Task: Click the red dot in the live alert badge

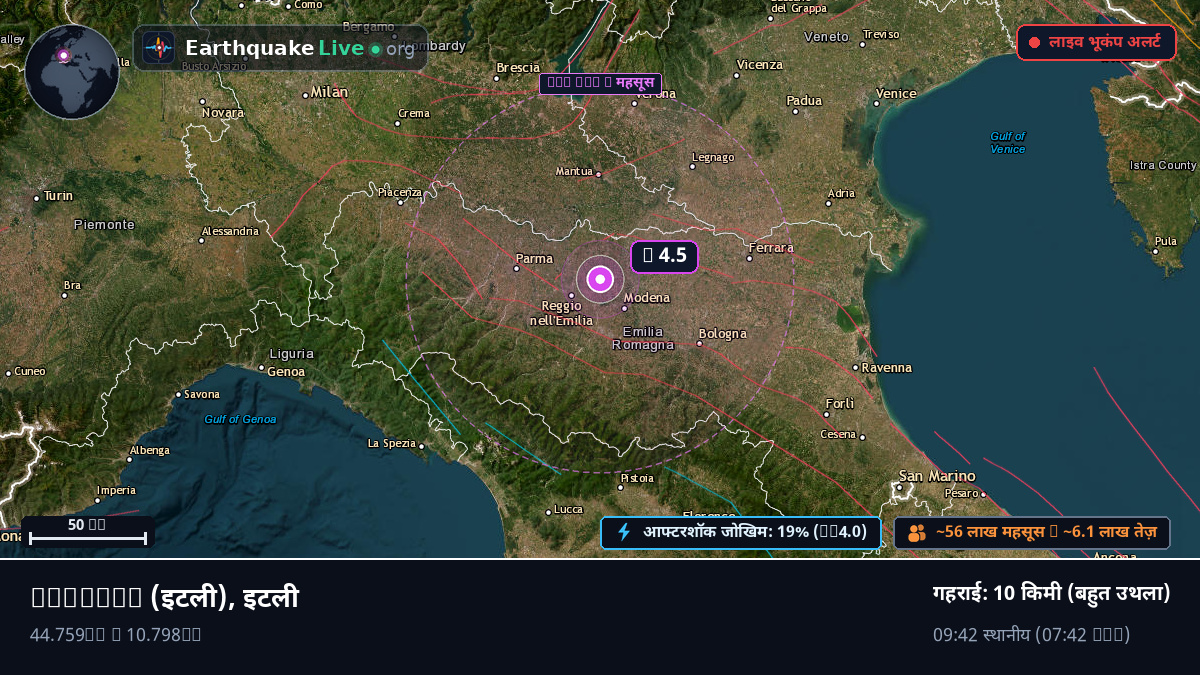Action: point(1034,43)
